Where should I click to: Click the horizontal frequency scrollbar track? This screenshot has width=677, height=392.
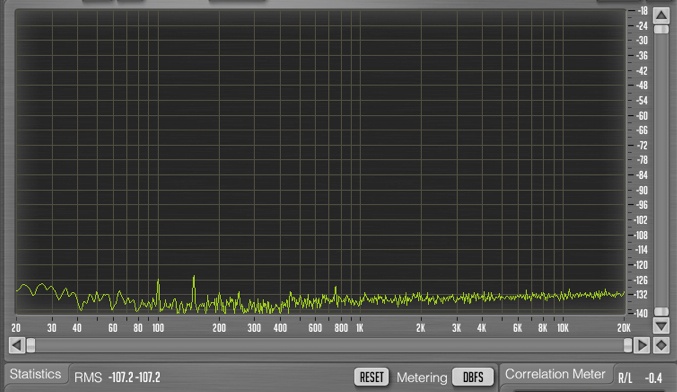coord(329,345)
